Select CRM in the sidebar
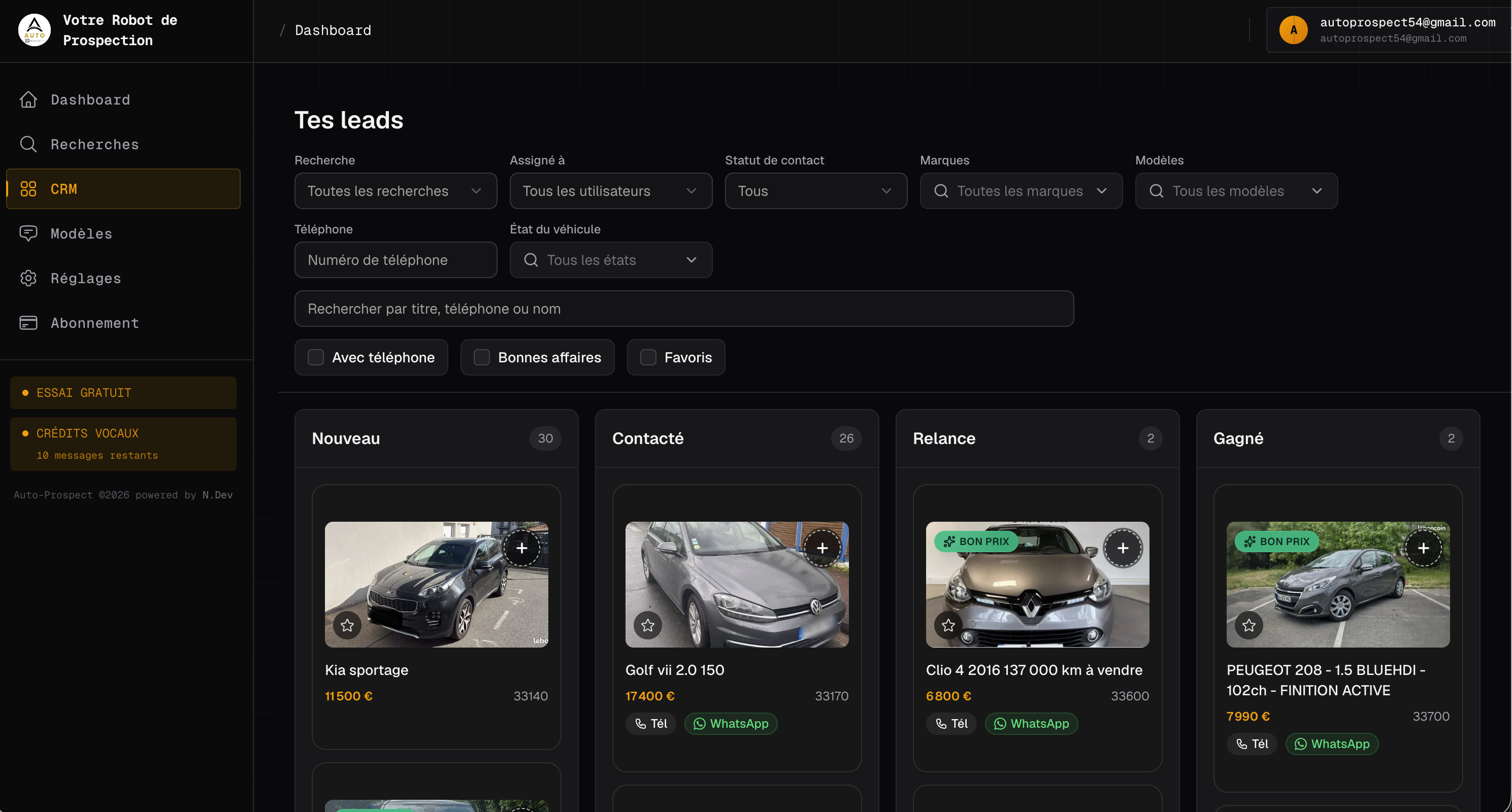This screenshot has height=812, width=1512. [123, 189]
